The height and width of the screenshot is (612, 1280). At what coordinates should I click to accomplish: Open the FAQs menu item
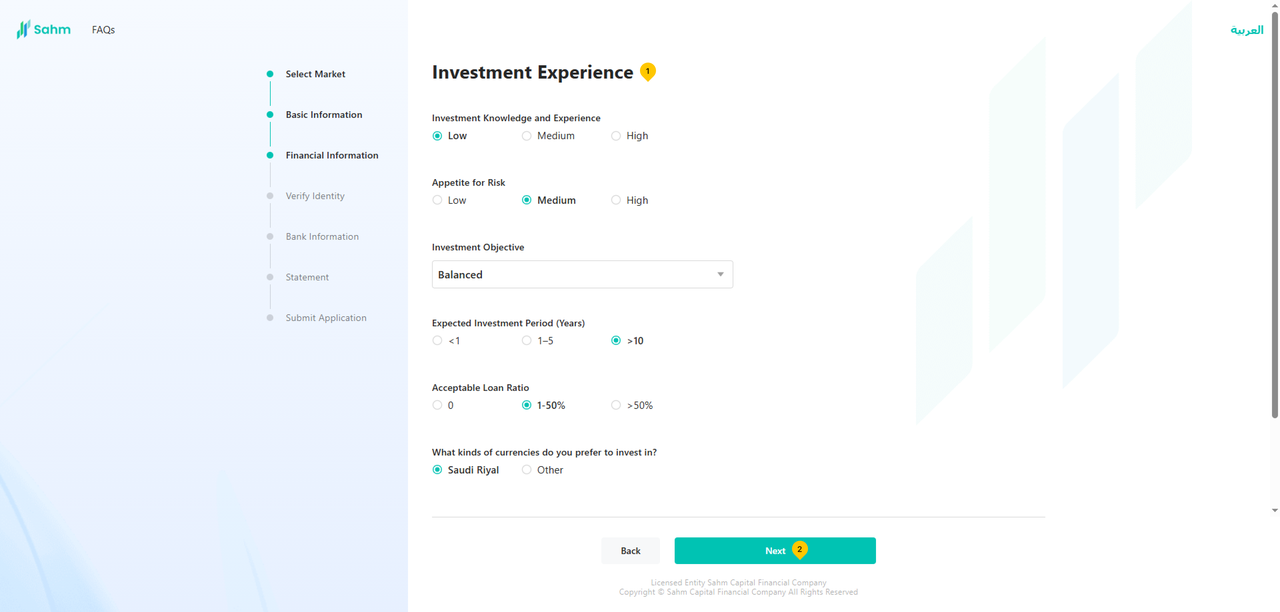[x=103, y=30]
